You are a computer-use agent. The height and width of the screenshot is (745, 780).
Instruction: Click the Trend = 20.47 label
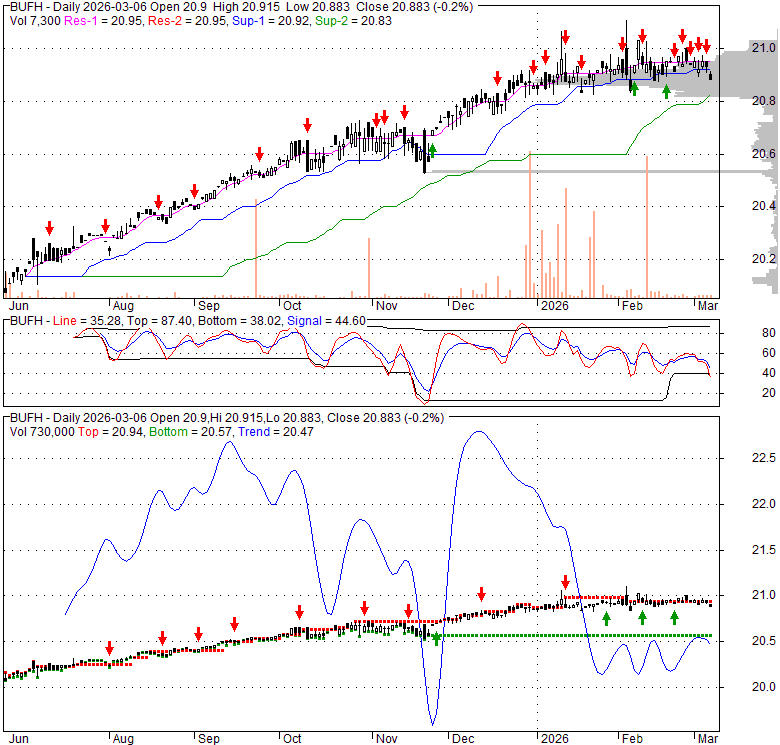coord(276,432)
